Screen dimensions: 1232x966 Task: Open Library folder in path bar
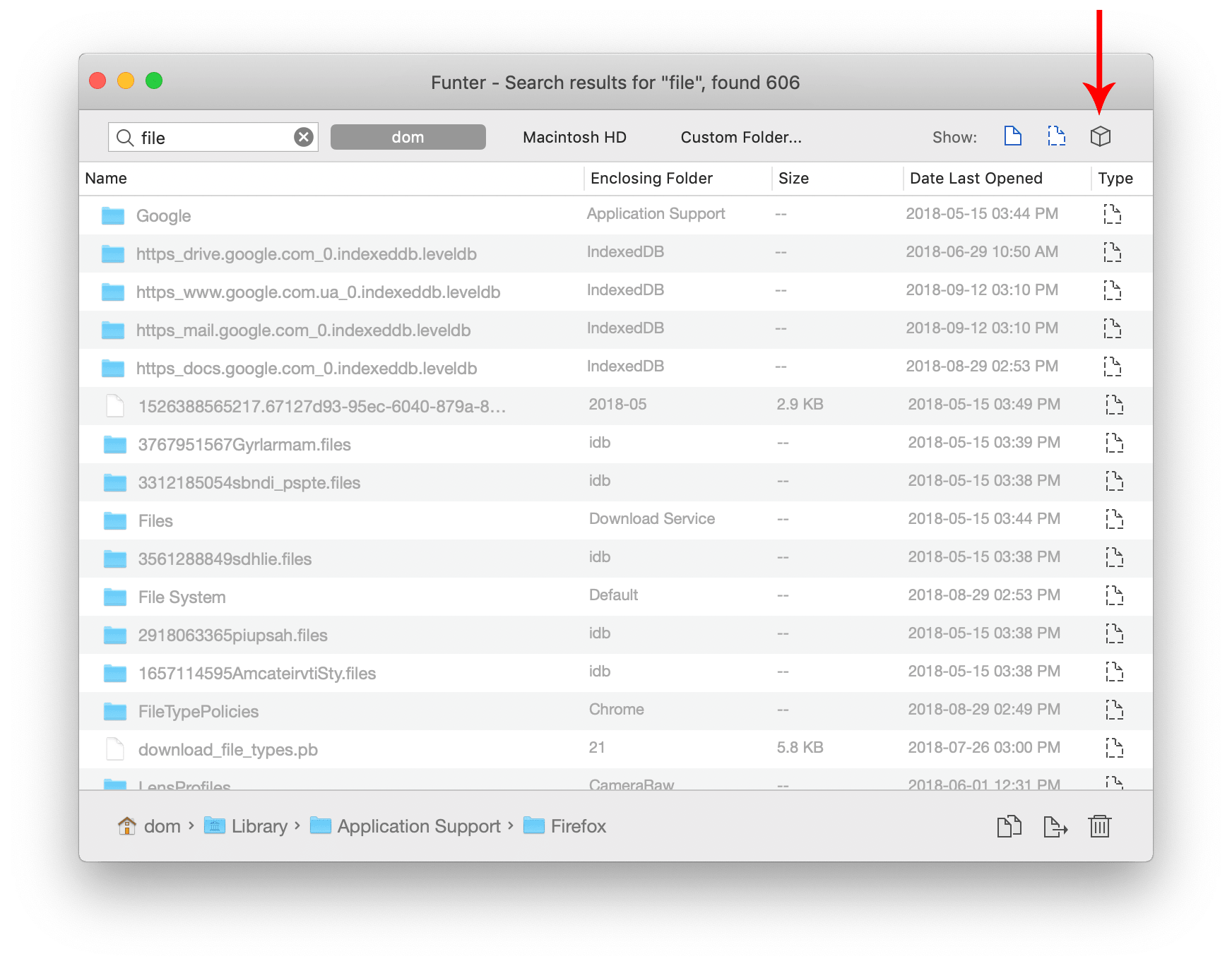(259, 826)
